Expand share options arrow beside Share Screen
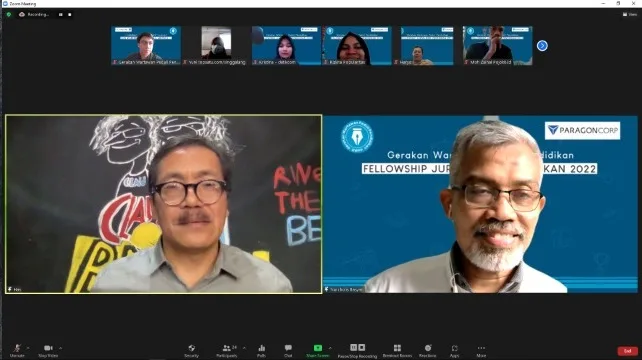This screenshot has height=360, width=642. [330, 348]
